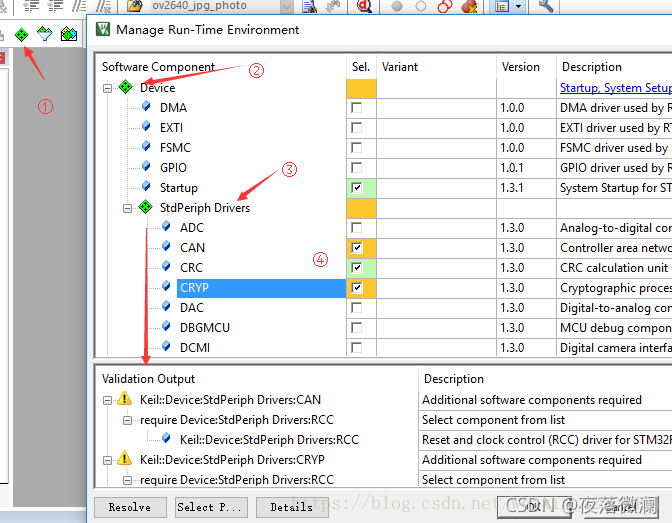Image resolution: width=672 pixels, height=523 pixels.
Task: Click the Manage Run-Time Environment title icon
Action: (103, 29)
